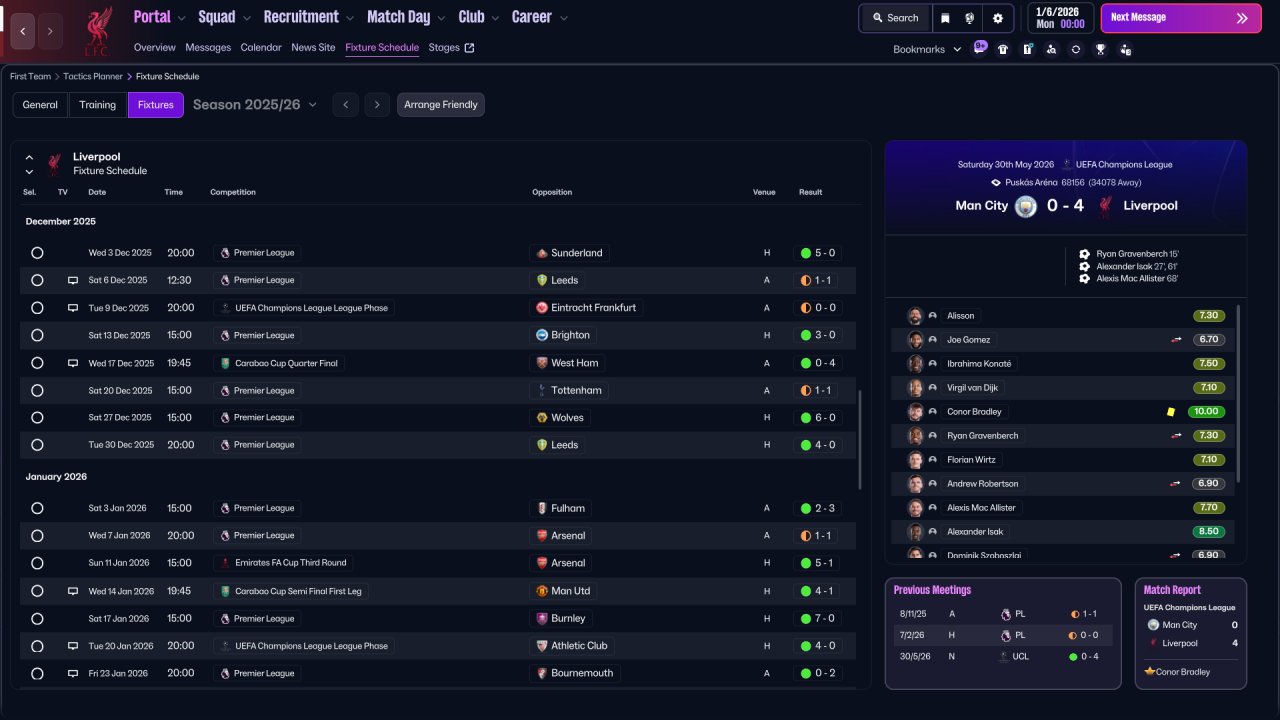Click the scouting magnifier person bookmark icon

pos(1051,49)
